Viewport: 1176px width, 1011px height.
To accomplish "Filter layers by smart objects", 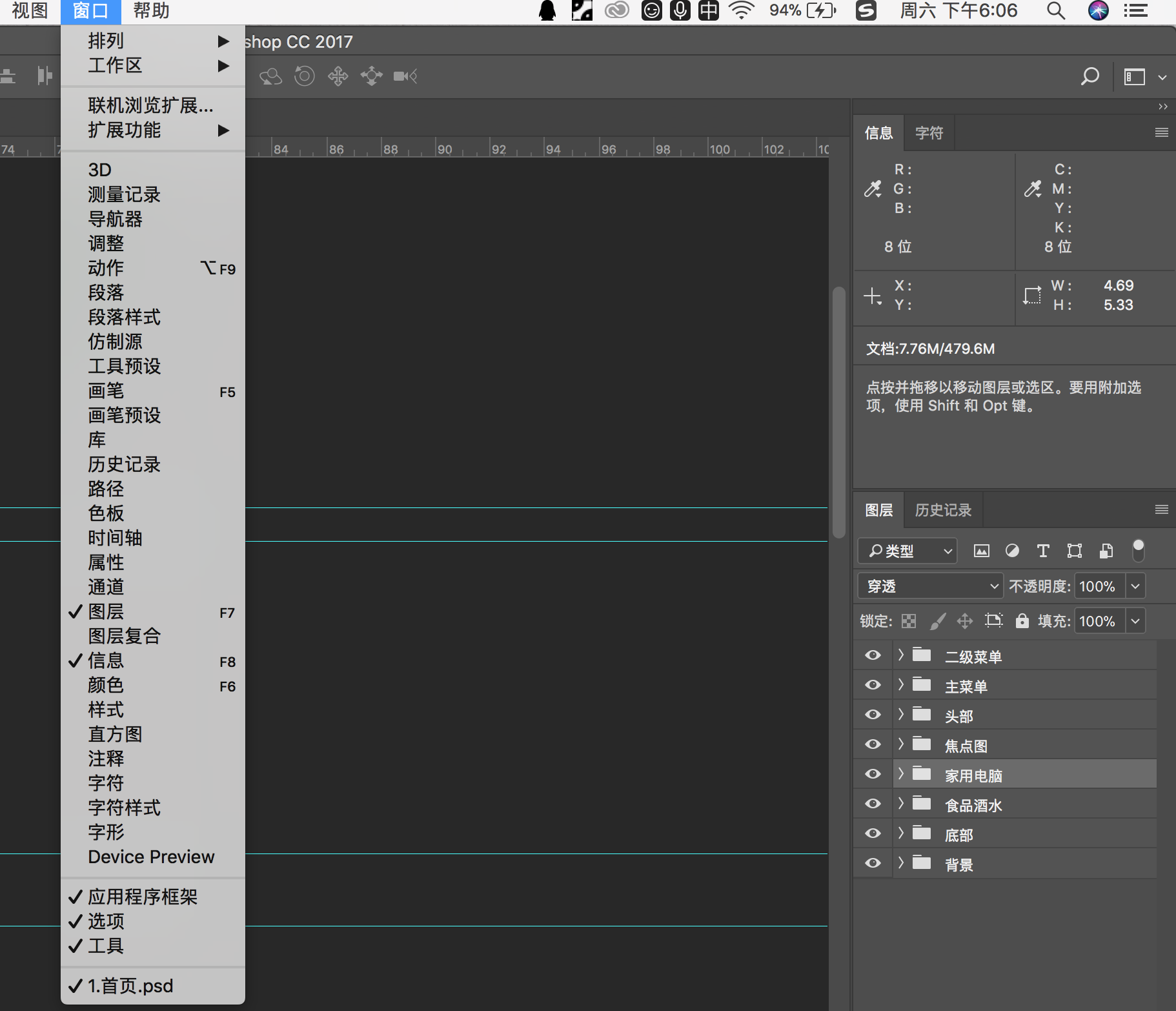I will (1106, 551).
